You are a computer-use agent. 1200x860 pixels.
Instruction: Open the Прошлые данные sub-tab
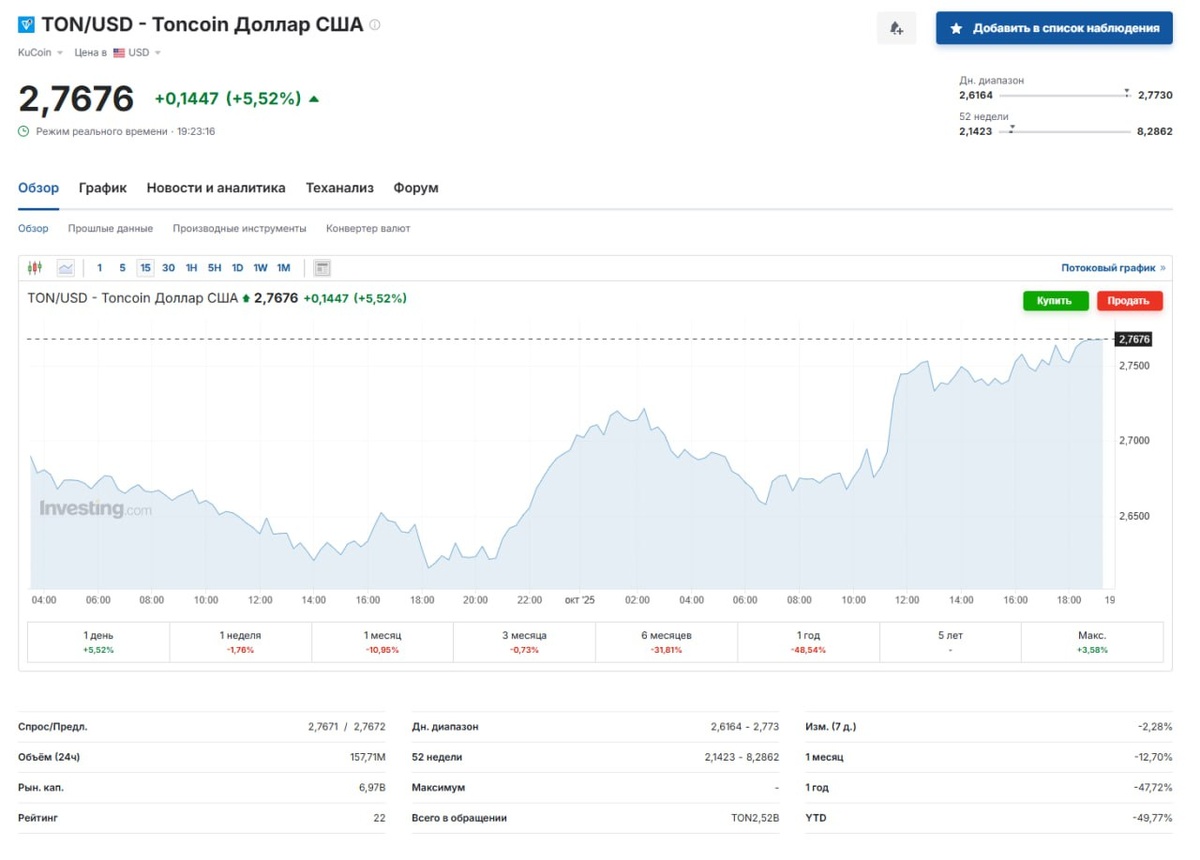110,229
